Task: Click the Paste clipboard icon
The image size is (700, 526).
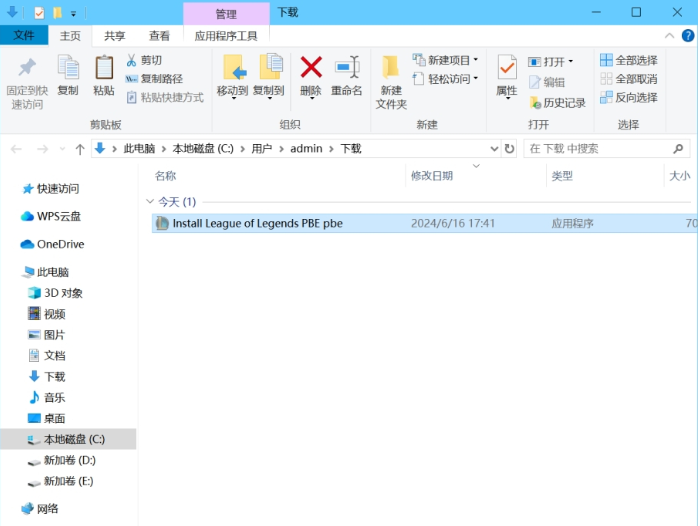Action: [104, 68]
